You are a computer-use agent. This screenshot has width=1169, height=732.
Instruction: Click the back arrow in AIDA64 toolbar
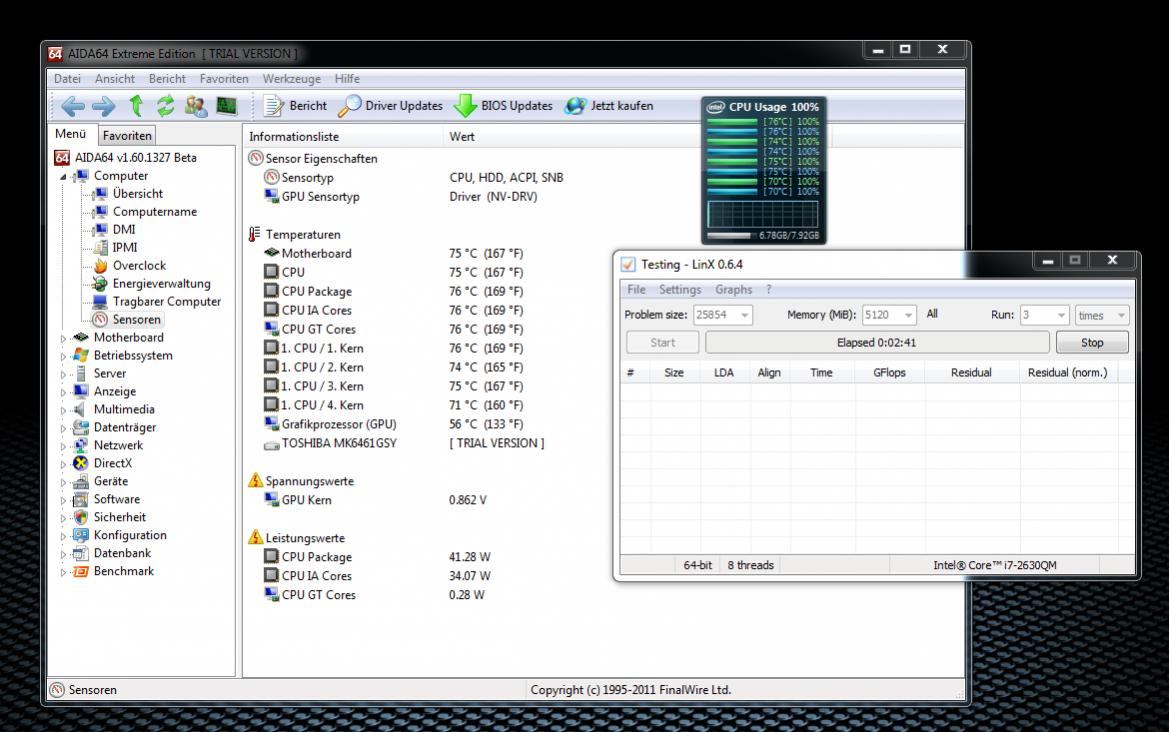coord(72,107)
